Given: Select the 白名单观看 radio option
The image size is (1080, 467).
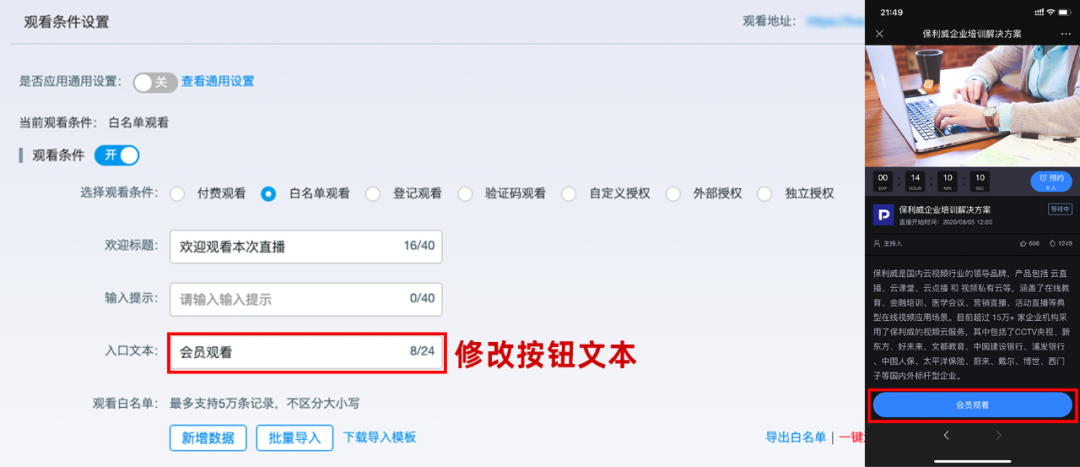Looking at the screenshot, I should pyautogui.click(x=268, y=194).
